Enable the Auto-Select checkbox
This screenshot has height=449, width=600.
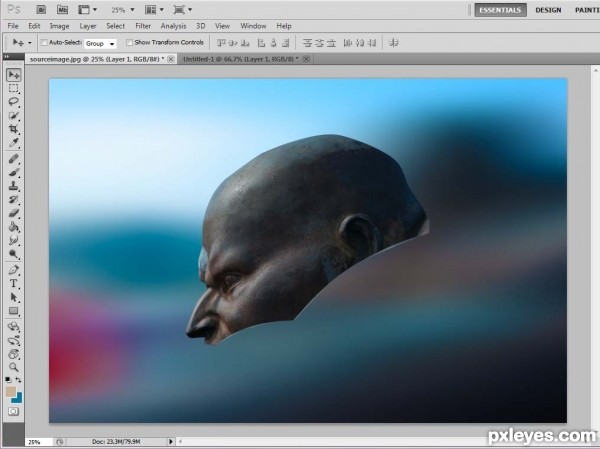[x=44, y=42]
